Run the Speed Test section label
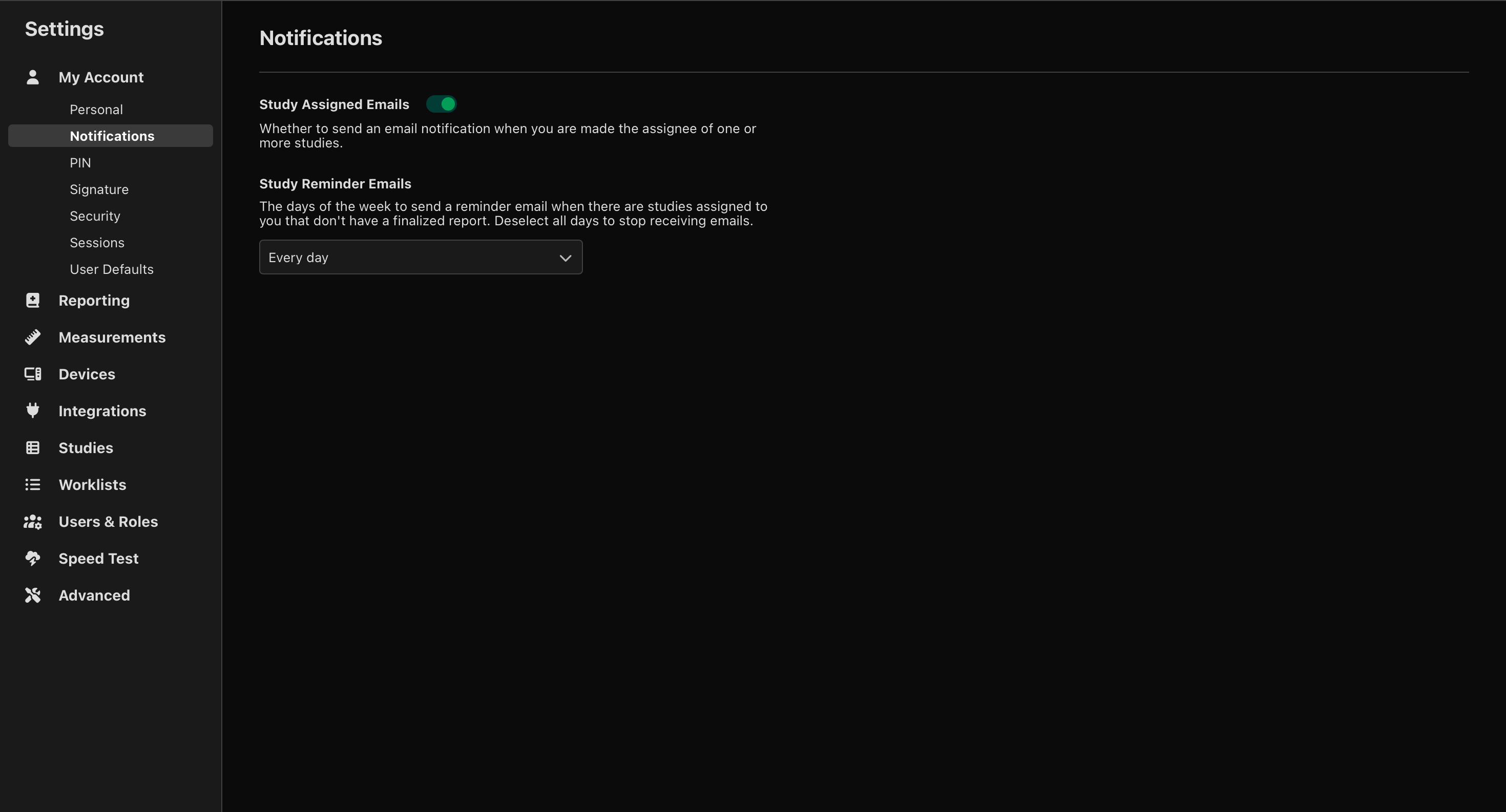This screenshot has height=812, width=1506. click(98, 558)
